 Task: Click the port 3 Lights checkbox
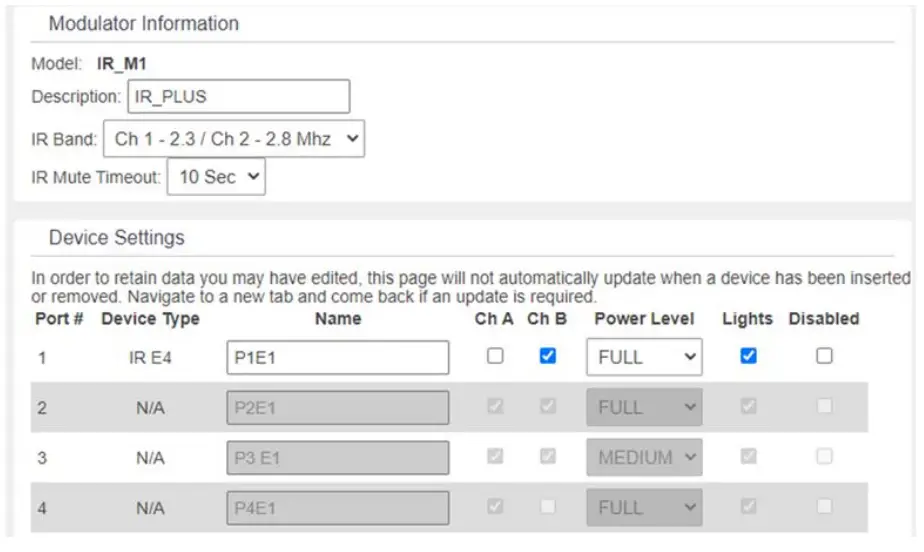(x=748, y=456)
